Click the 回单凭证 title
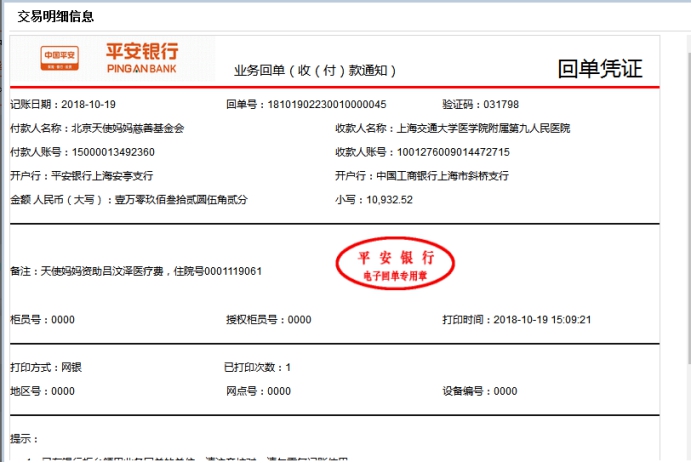This screenshot has height=463, width=692. pyautogui.click(x=600, y=69)
